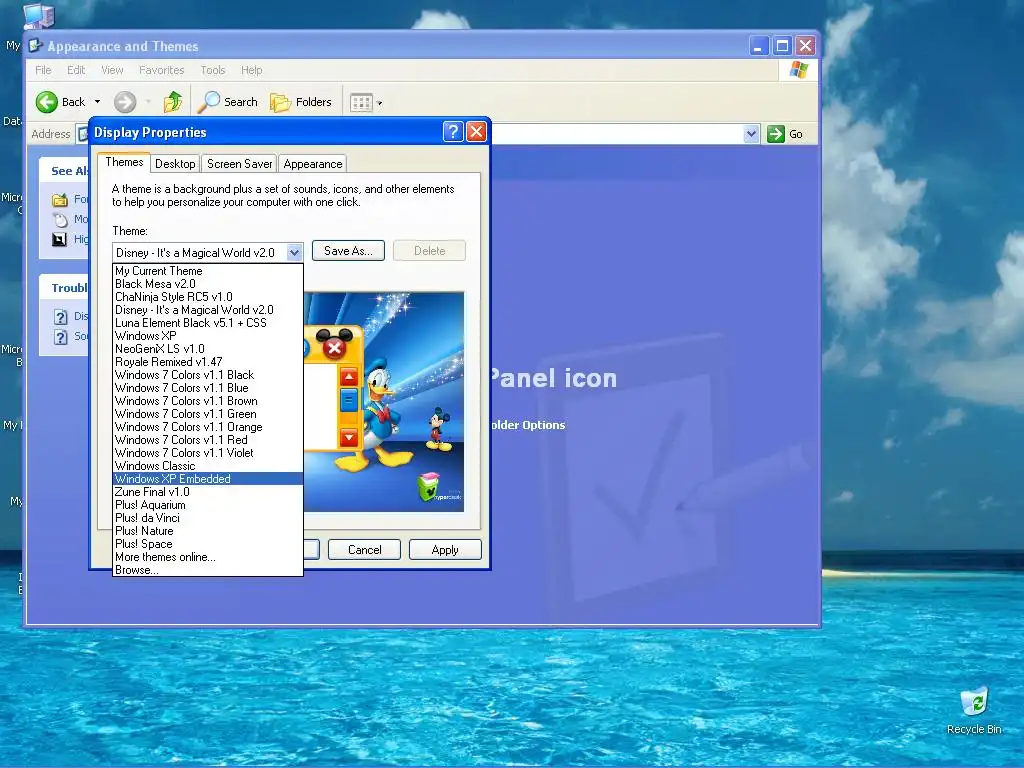Image resolution: width=1024 pixels, height=768 pixels.
Task: Click the Sound troubleshooter help icon
Action: point(61,336)
